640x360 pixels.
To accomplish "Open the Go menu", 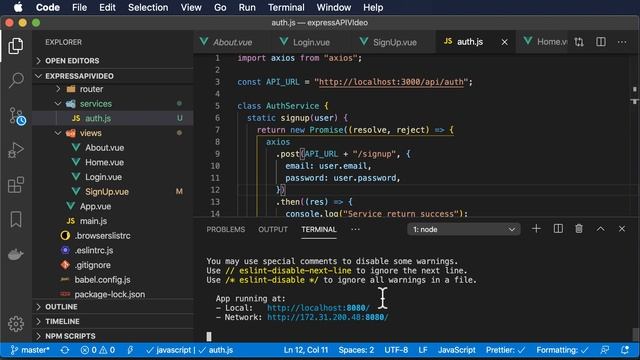I will coord(220,7).
